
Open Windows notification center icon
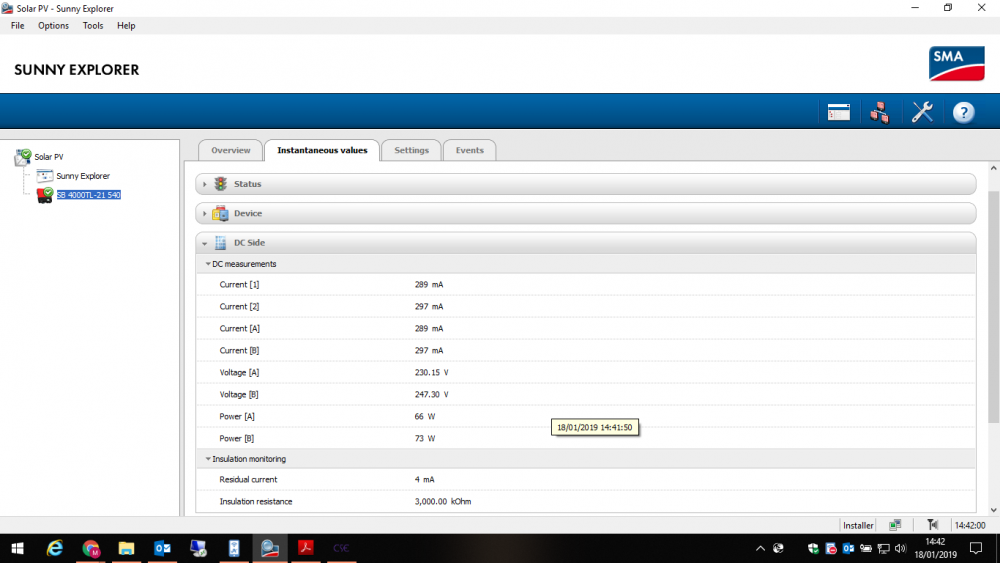(976, 548)
